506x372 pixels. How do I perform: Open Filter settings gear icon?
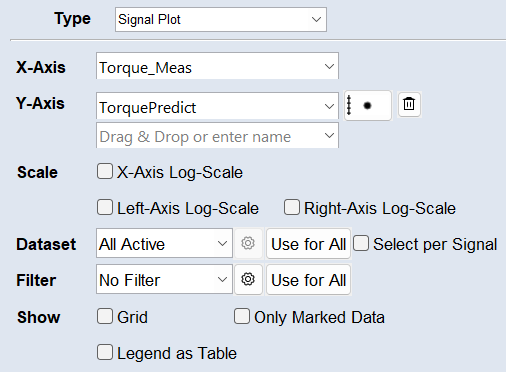coord(248,279)
